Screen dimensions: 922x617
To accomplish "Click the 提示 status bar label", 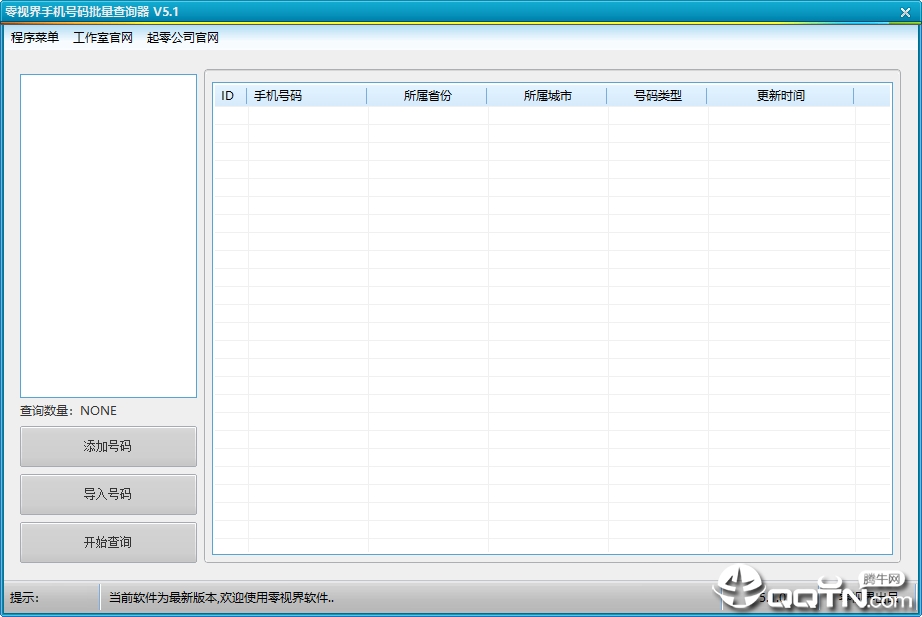I will 24,598.
